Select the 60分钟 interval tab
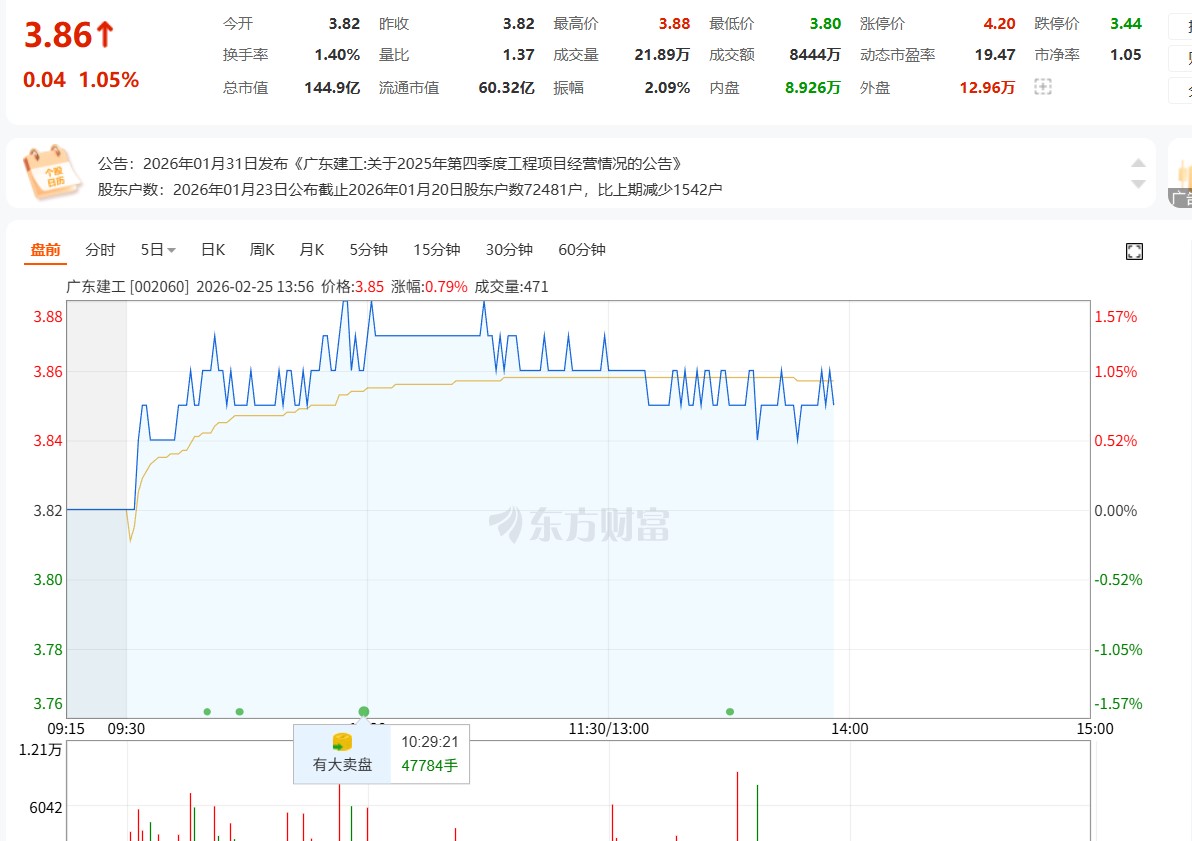1192x841 pixels. [x=582, y=249]
